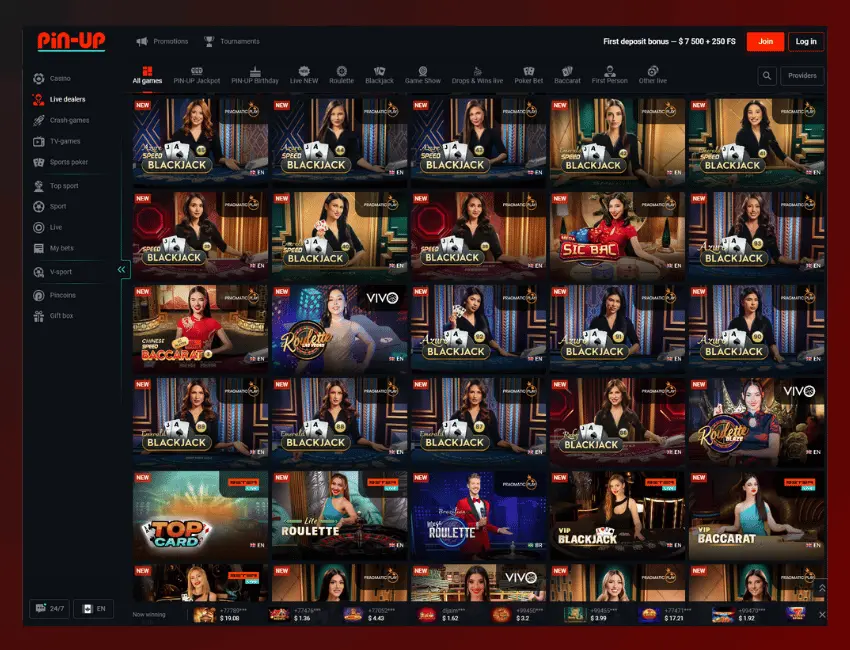Screen dimensions: 850x650
Task: Open Game Show category
Action: (x=423, y=75)
